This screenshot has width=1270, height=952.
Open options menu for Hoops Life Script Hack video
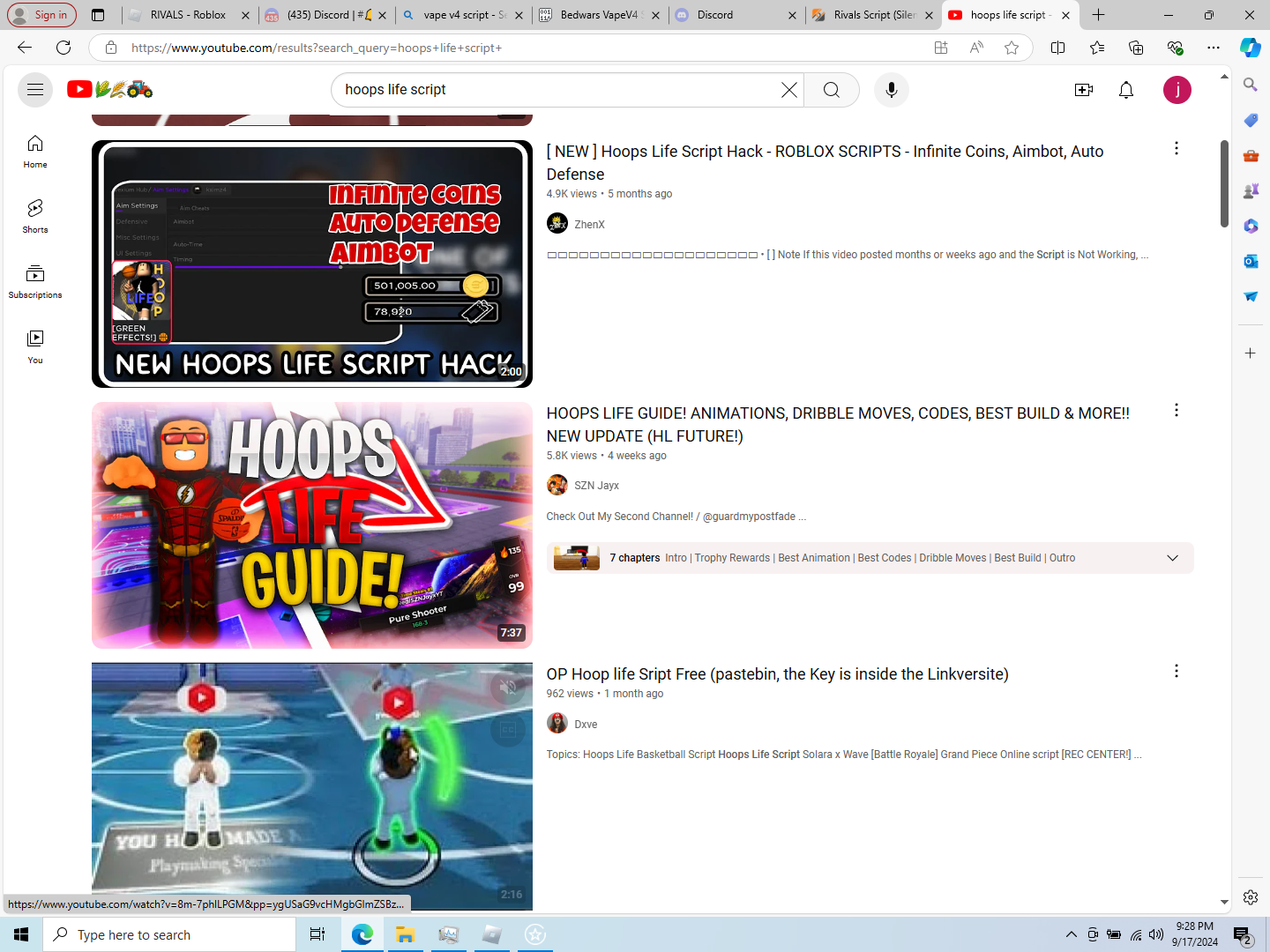[x=1176, y=149]
